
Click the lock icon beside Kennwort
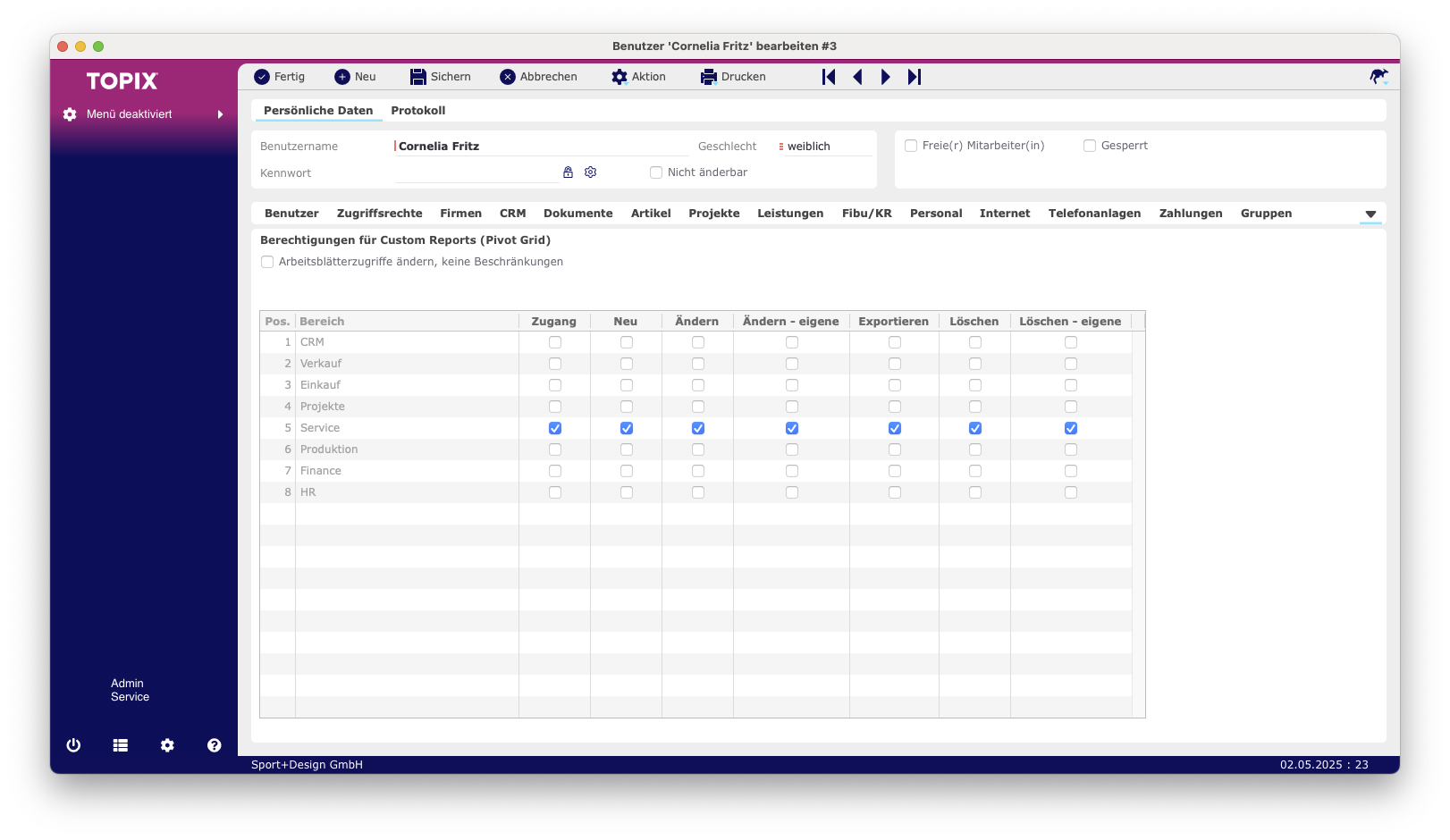click(x=568, y=172)
